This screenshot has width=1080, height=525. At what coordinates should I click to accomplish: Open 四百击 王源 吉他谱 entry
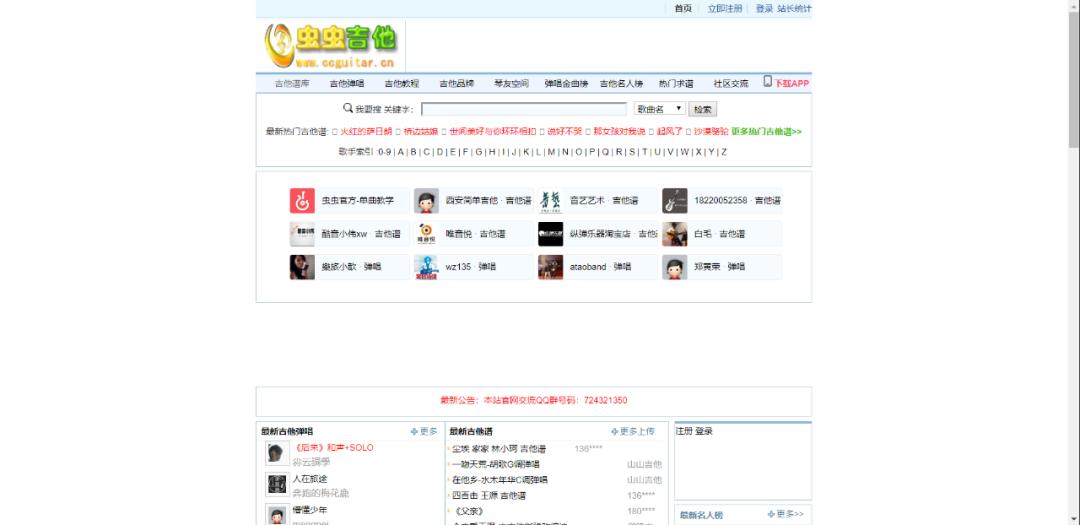488,495
